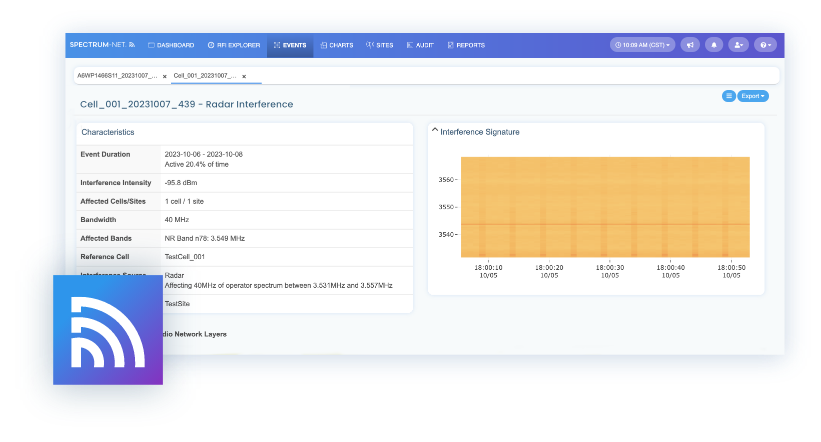
Task: Click the interference signature spectrogram chart
Action: (605, 207)
